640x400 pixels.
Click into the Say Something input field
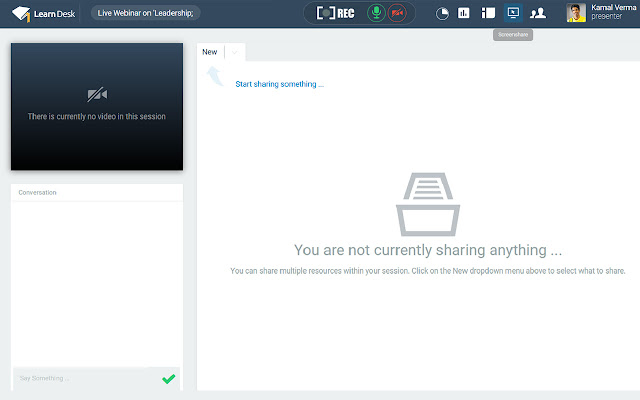(x=85, y=378)
